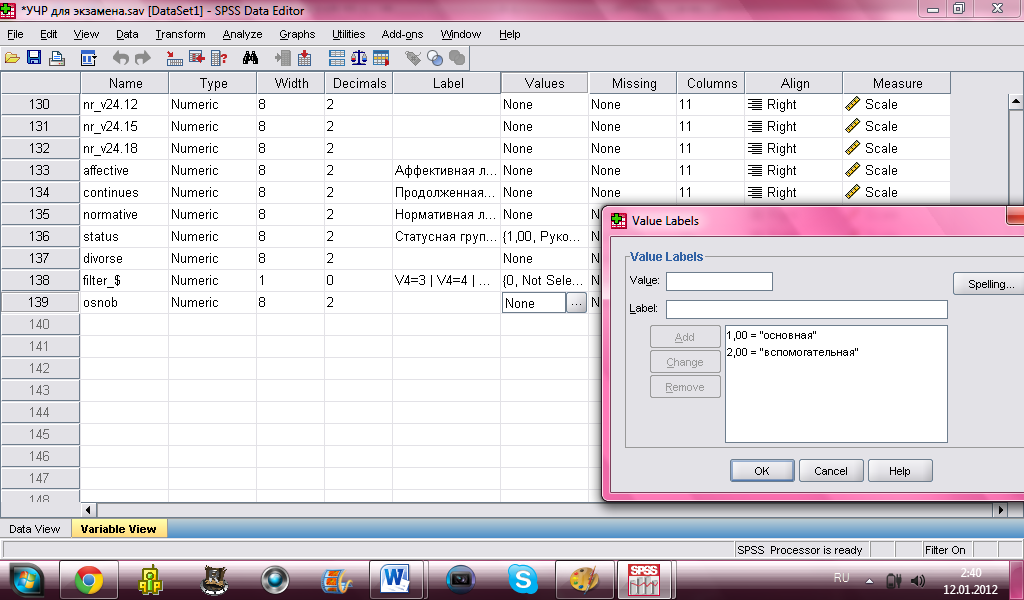Click the Add value label button
The image size is (1024, 600).
(x=685, y=337)
